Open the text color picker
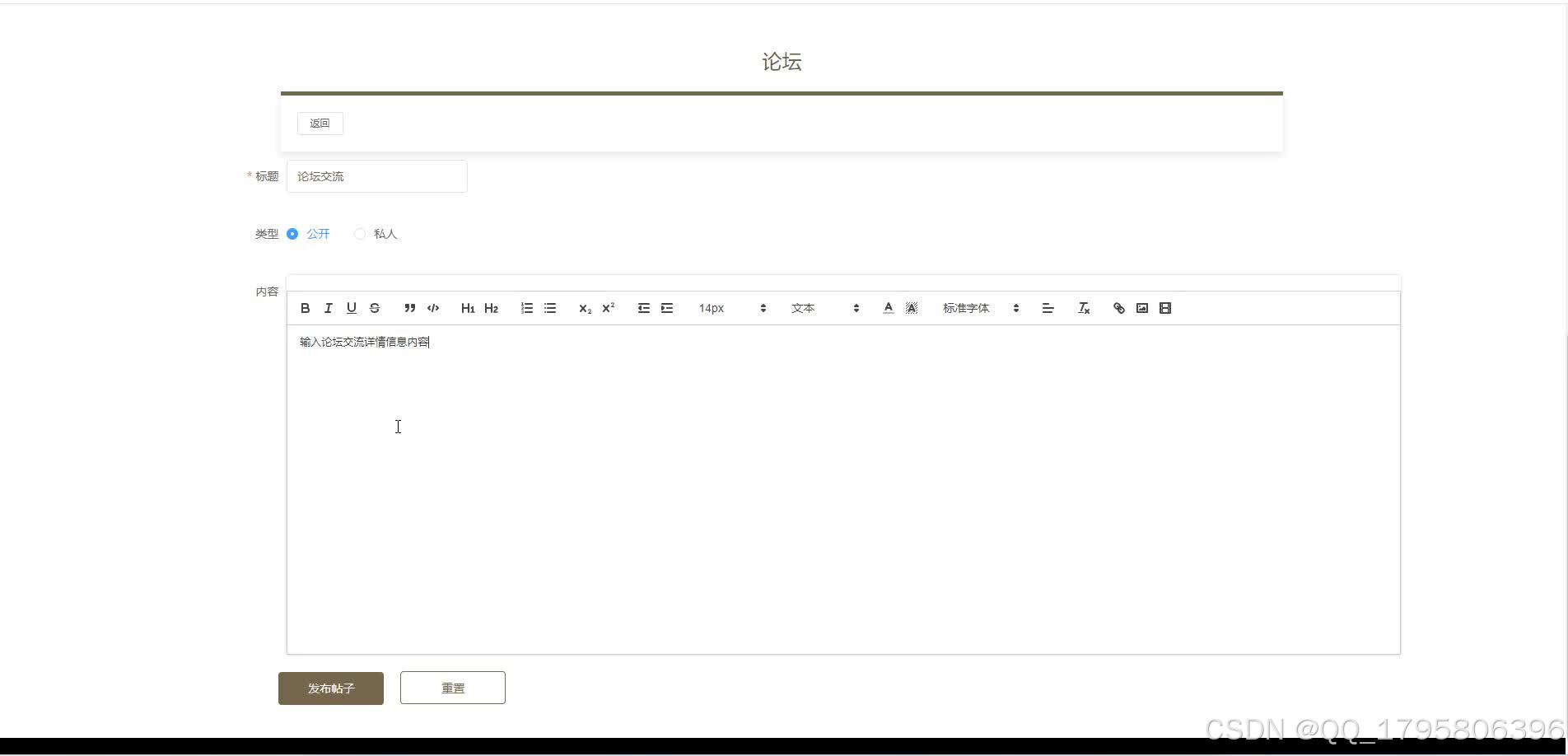 [x=889, y=308]
